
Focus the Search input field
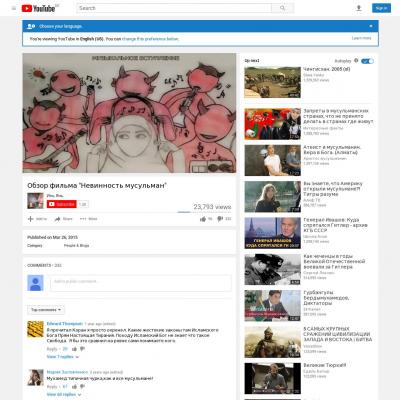click(174, 8)
